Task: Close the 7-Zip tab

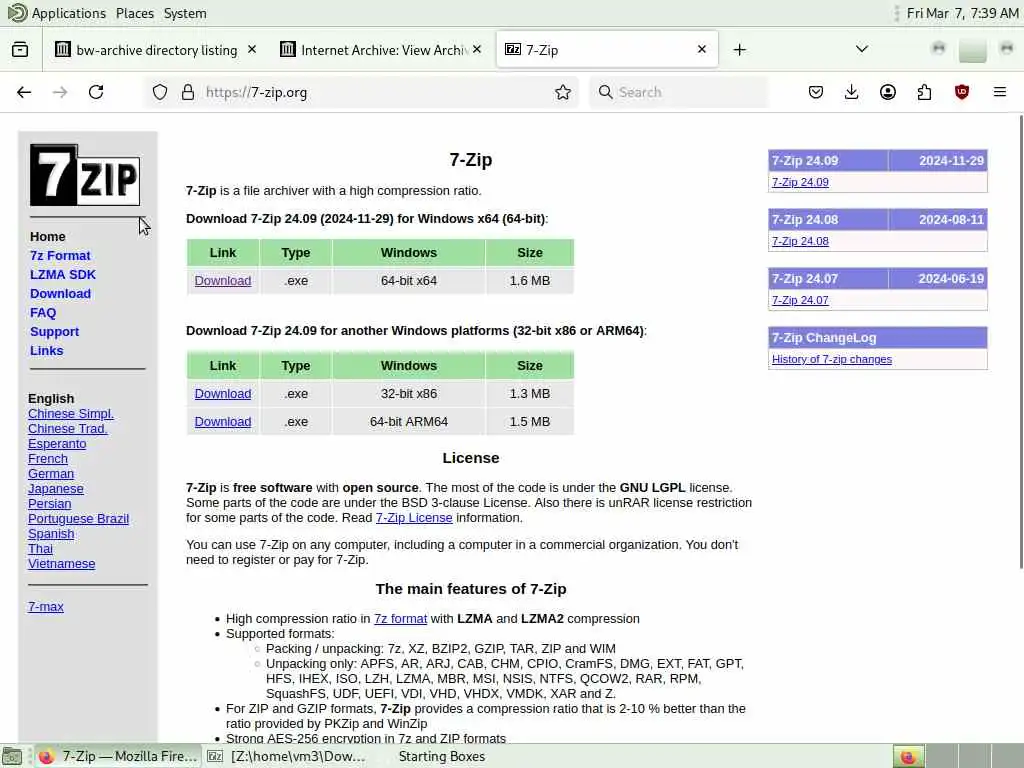Action: 702,50
